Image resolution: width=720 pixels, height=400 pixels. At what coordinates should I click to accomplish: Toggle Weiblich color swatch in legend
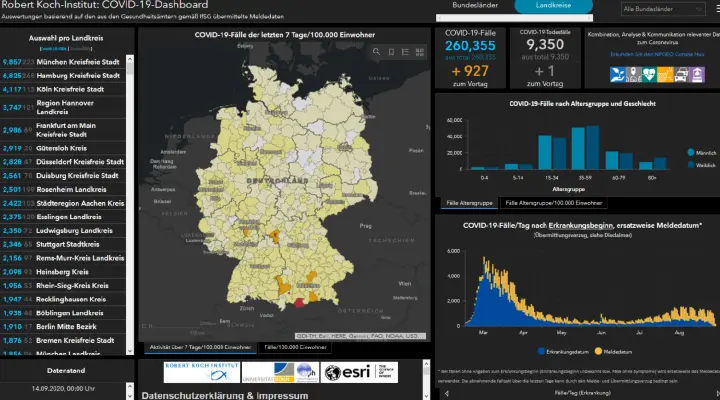[x=690, y=164]
